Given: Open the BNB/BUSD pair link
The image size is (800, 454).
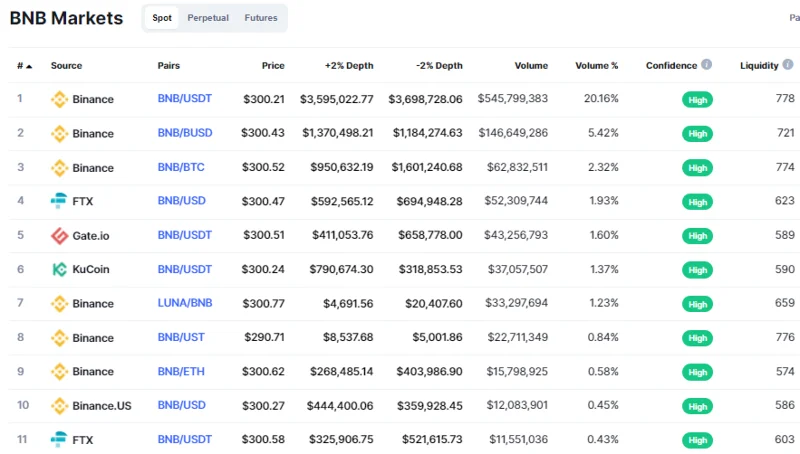Looking at the screenshot, I should pyautogui.click(x=185, y=133).
